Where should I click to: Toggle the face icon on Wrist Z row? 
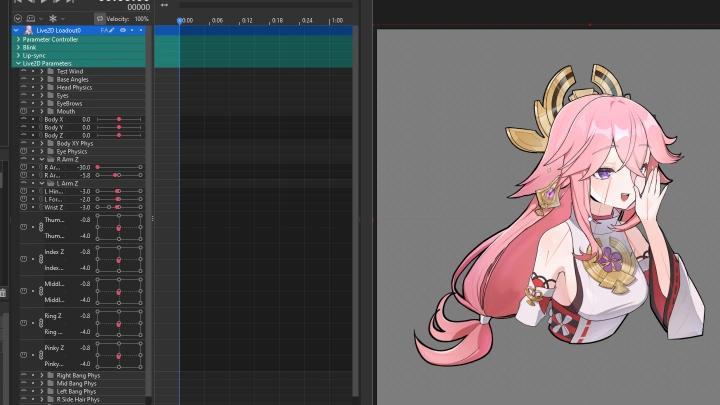coord(23,207)
